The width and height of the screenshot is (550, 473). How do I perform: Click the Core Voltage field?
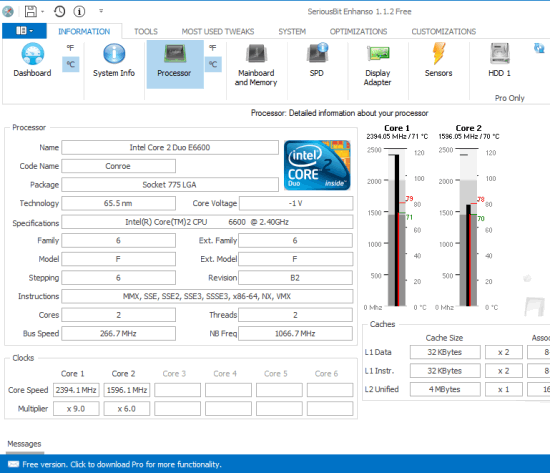pos(296,203)
